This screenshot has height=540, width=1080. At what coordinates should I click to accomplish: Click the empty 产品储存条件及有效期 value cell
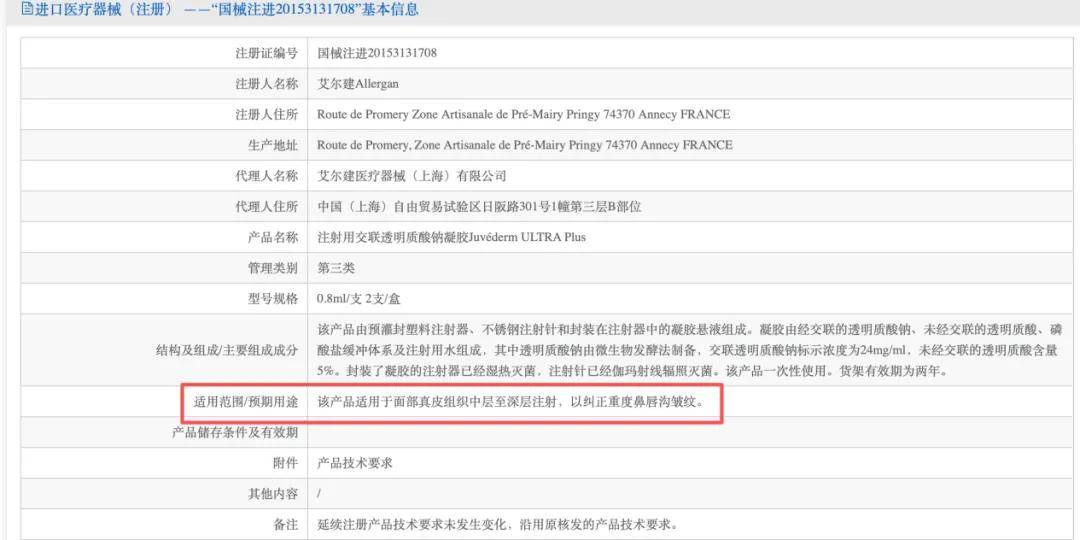(689, 433)
